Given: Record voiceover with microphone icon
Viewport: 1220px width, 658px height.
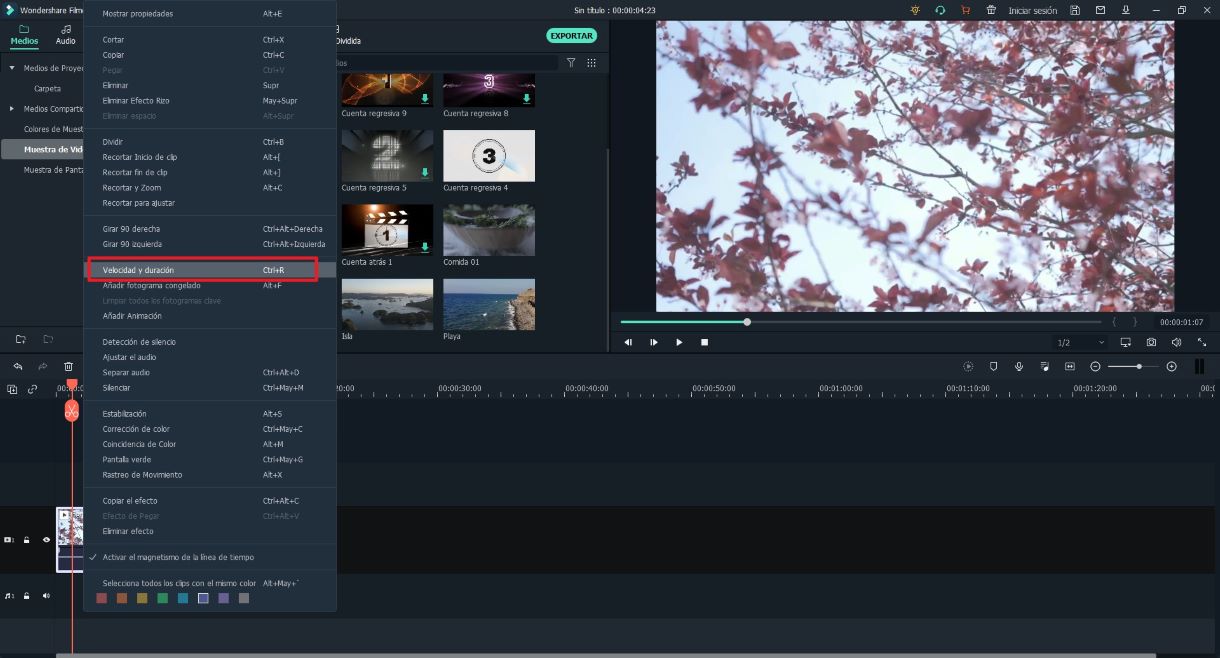Looking at the screenshot, I should coord(1019,367).
